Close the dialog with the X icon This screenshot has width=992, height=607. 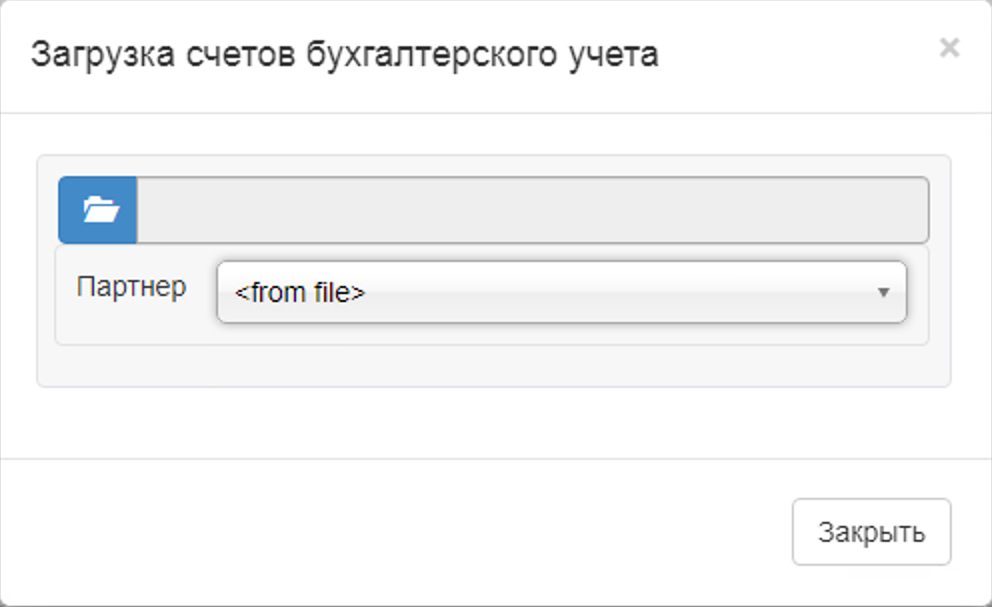tap(949, 48)
